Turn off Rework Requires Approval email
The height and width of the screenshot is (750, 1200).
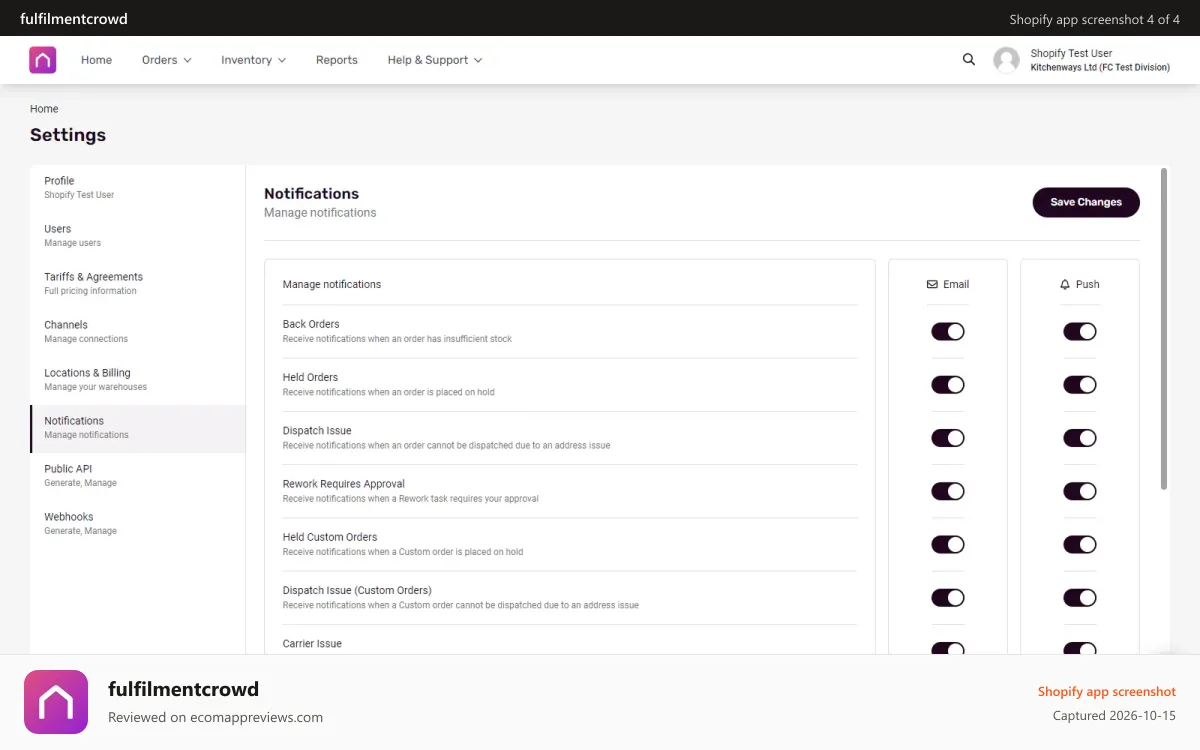[948, 491]
